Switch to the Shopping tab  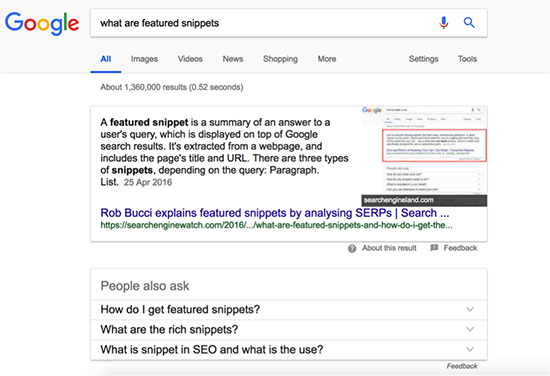(x=280, y=59)
